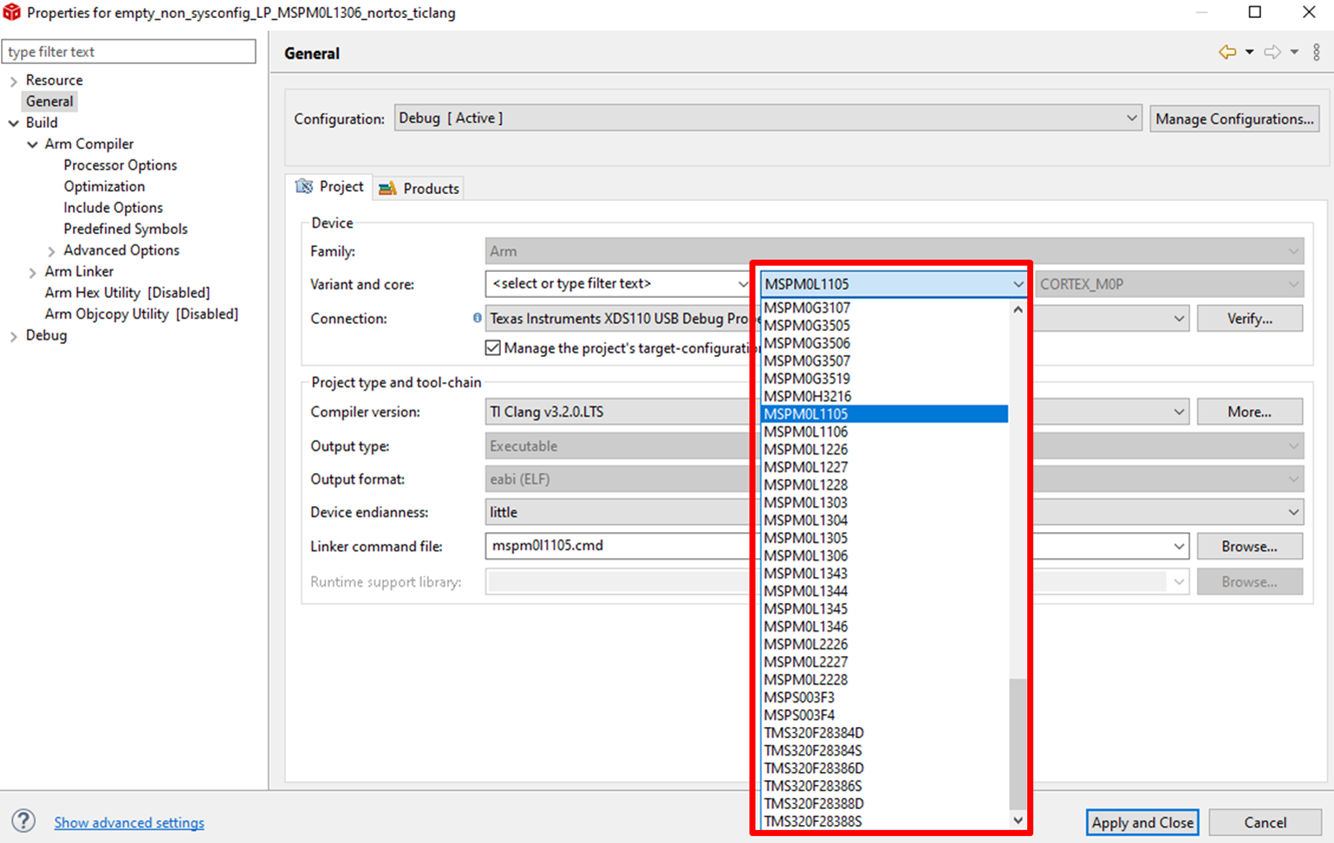The height and width of the screenshot is (843, 1334).
Task: Toggle Manage the project's target-configuration checkbox
Action: pyautogui.click(x=493, y=348)
